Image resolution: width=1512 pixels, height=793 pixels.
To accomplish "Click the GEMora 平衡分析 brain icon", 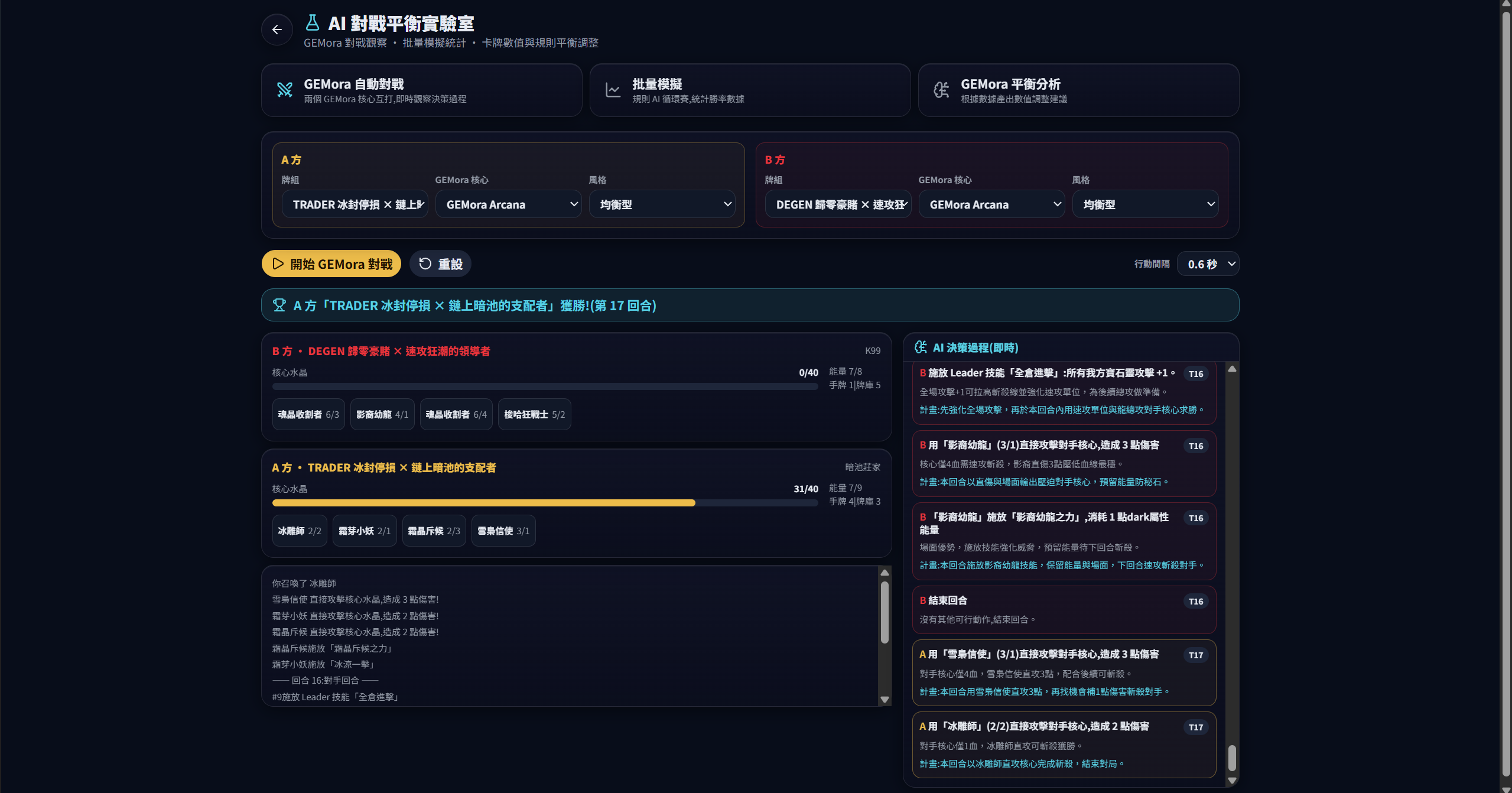I will click(x=942, y=90).
